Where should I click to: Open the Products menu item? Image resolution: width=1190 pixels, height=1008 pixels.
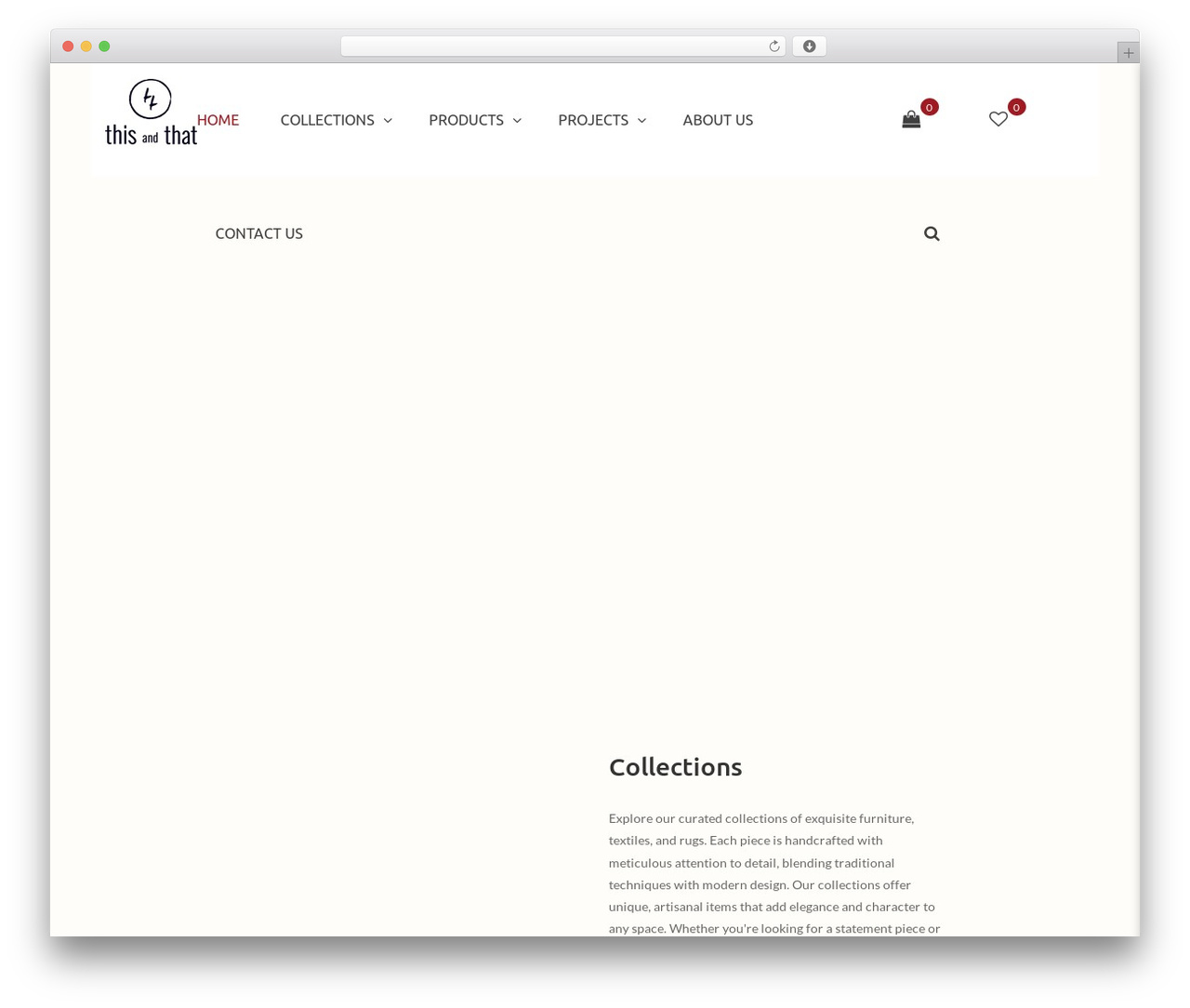click(x=466, y=120)
